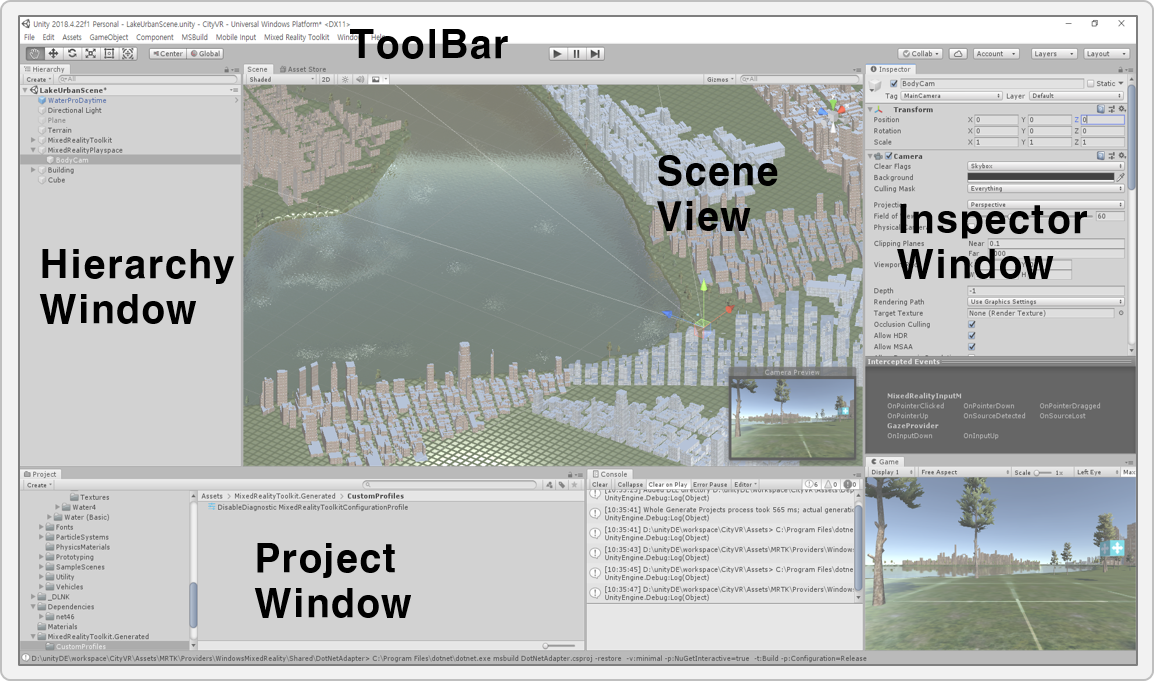Select the combined Transform tool

(x=128, y=54)
